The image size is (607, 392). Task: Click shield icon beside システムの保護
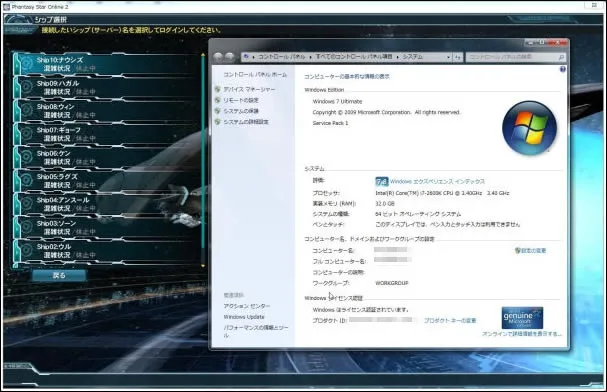[218, 111]
